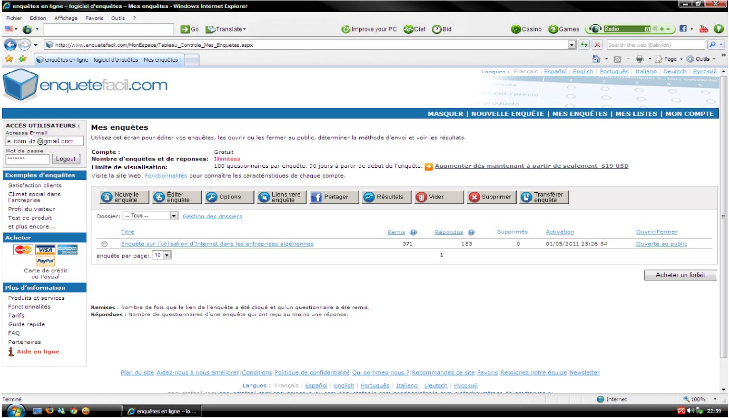
Task: Click the Print icon in command bar
Action: click(x=640, y=59)
